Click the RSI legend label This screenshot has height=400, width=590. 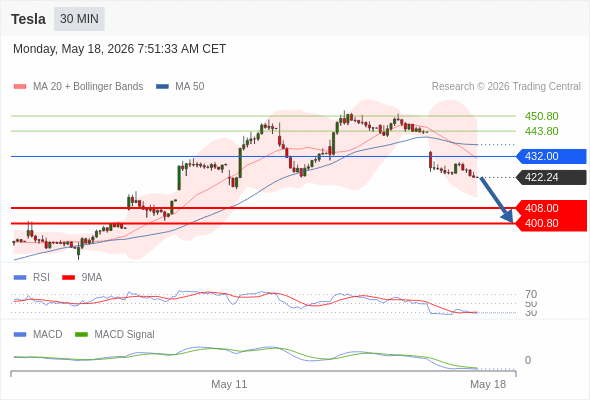41,278
